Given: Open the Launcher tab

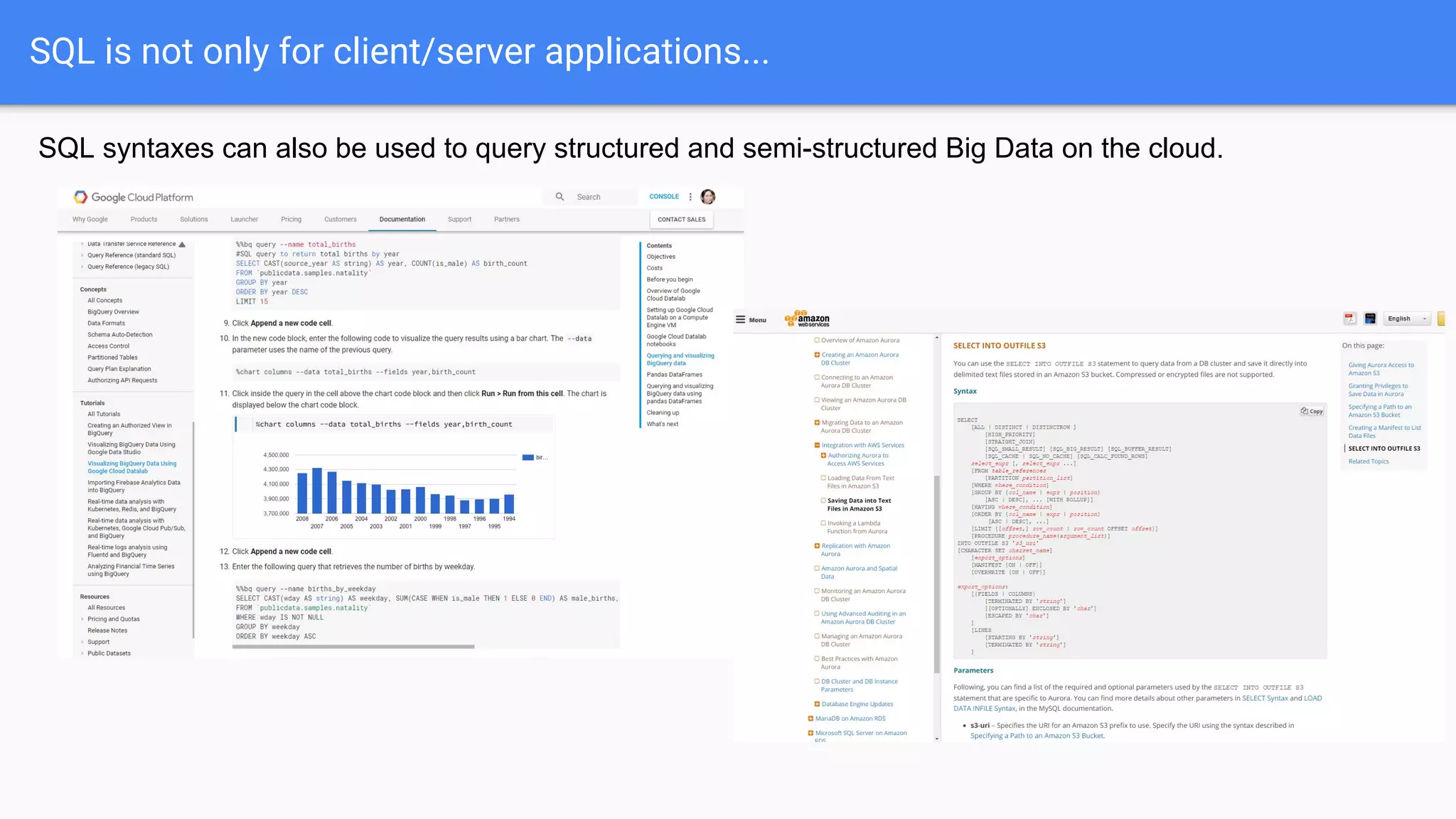Looking at the screenshot, I should (245, 220).
